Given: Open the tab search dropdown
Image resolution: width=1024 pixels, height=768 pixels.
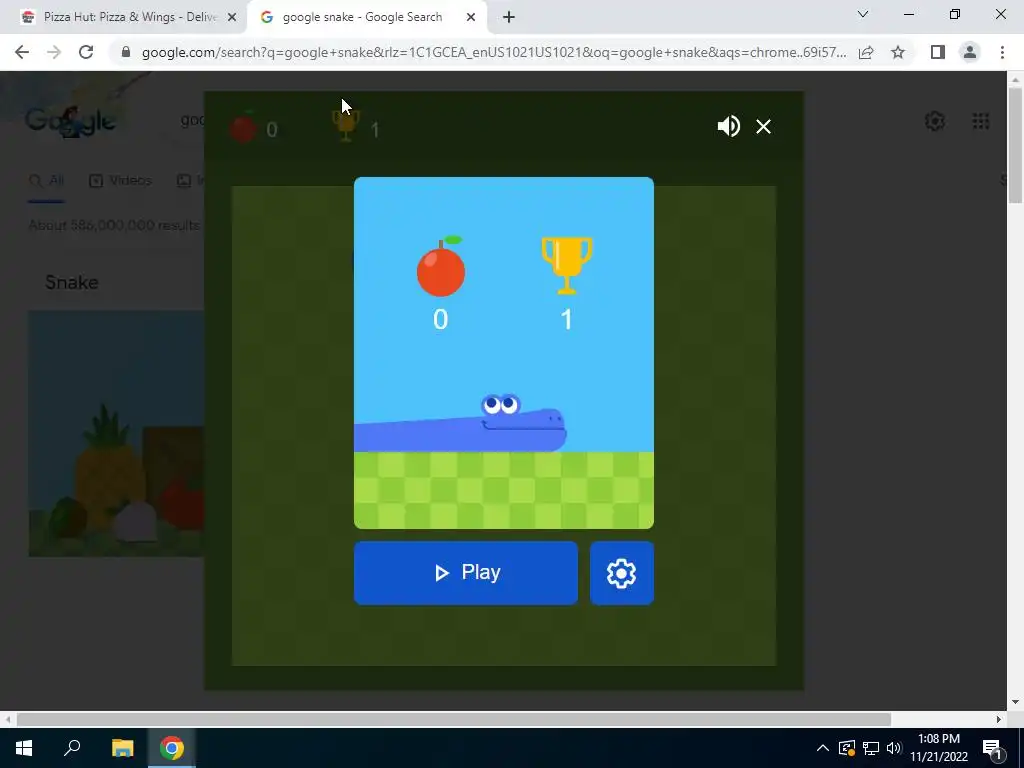Looking at the screenshot, I should pyautogui.click(x=863, y=14).
